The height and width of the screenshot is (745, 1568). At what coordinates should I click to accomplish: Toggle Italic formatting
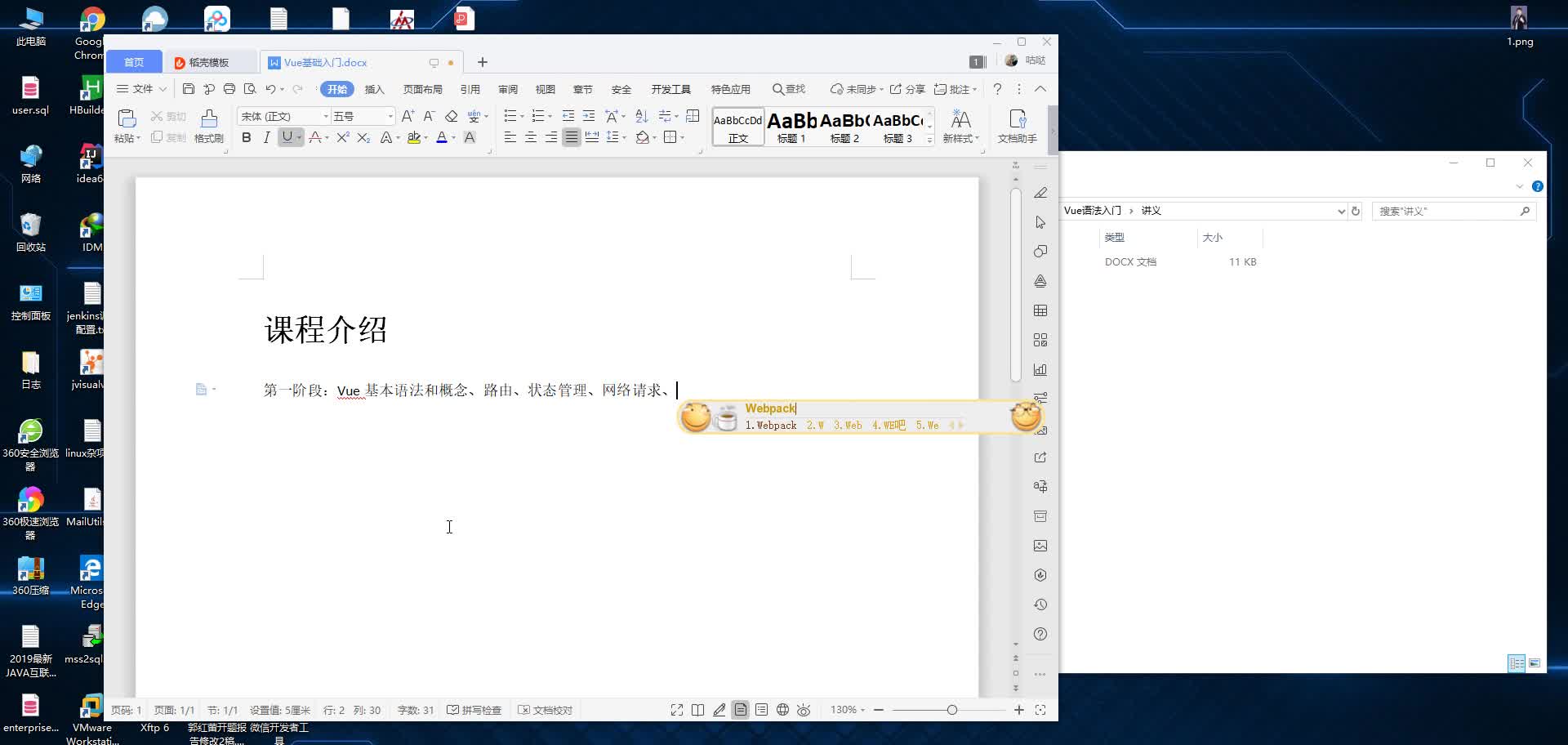click(x=266, y=137)
